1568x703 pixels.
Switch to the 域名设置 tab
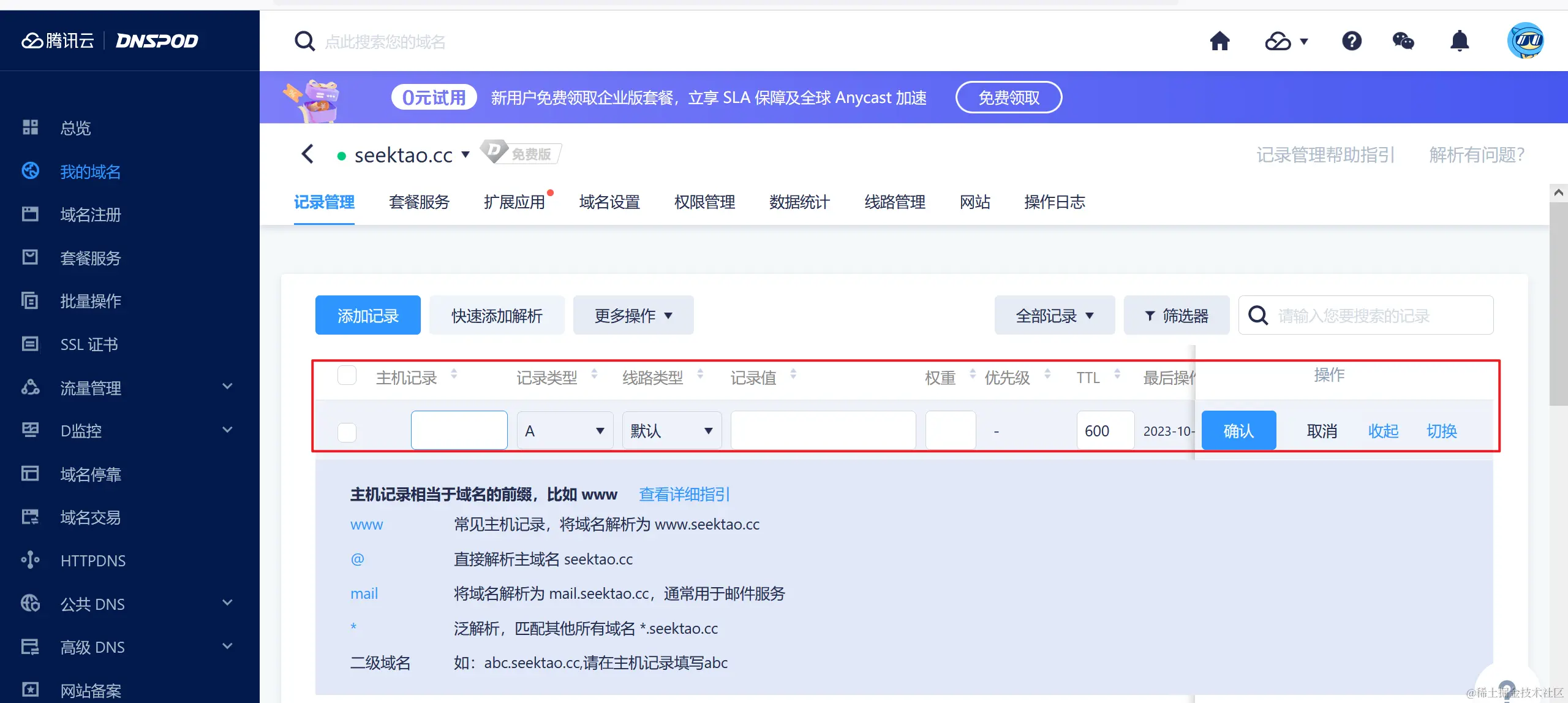coord(609,202)
